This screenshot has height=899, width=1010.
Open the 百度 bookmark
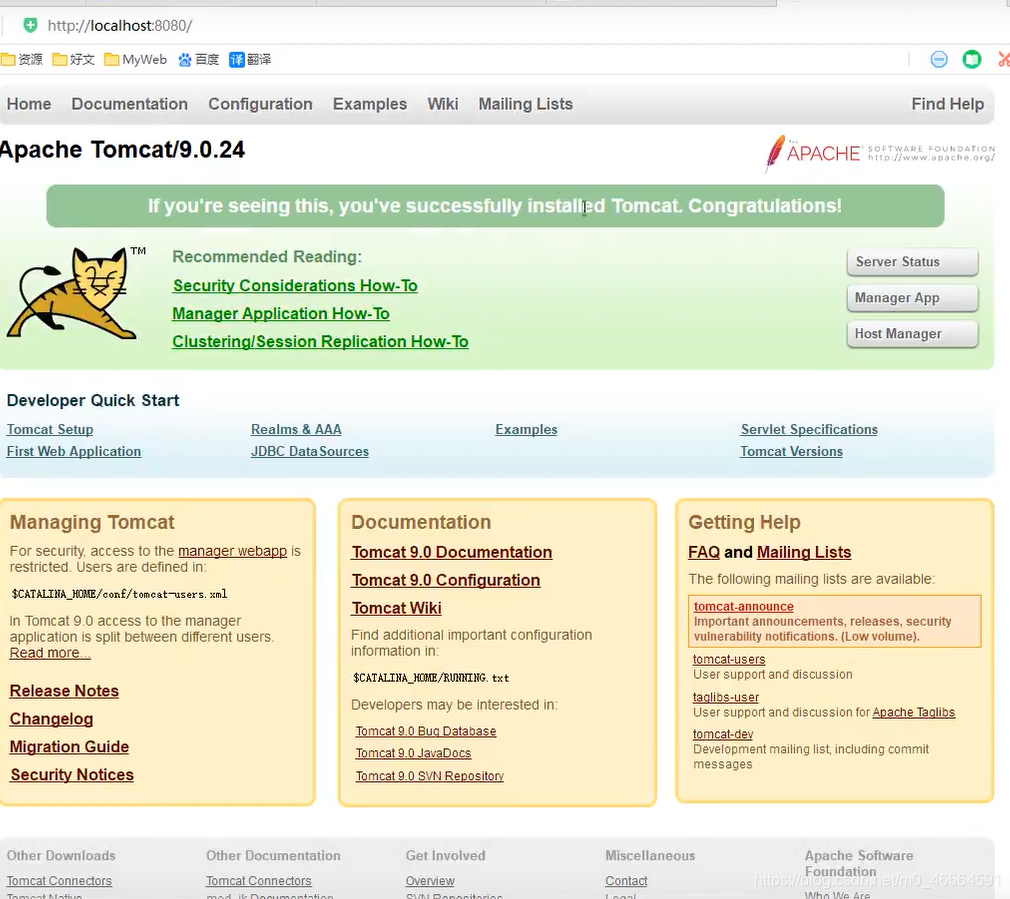pos(199,60)
